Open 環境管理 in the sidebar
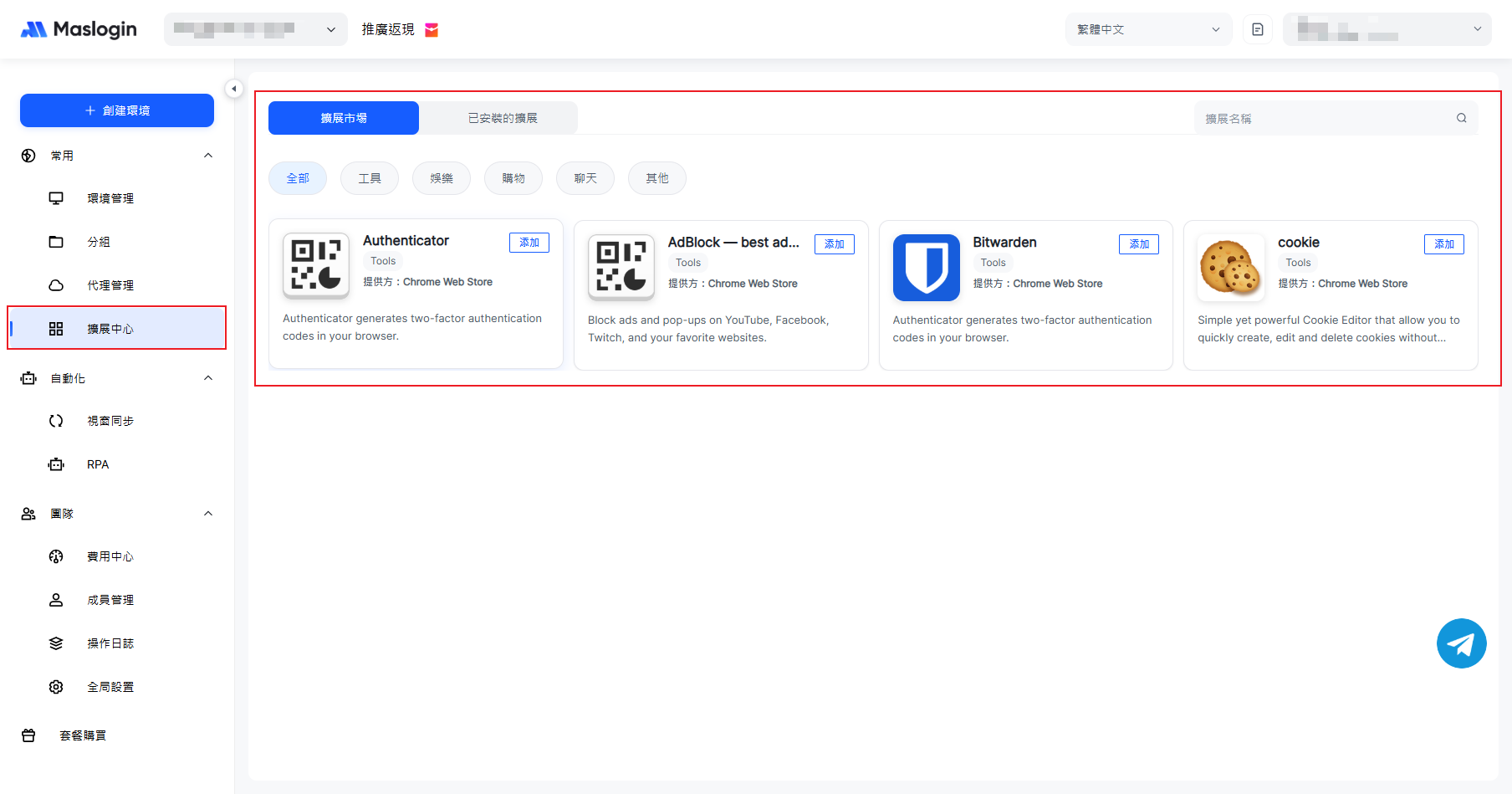The width and height of the screenshot is (1512, 794). click(110, 198)
